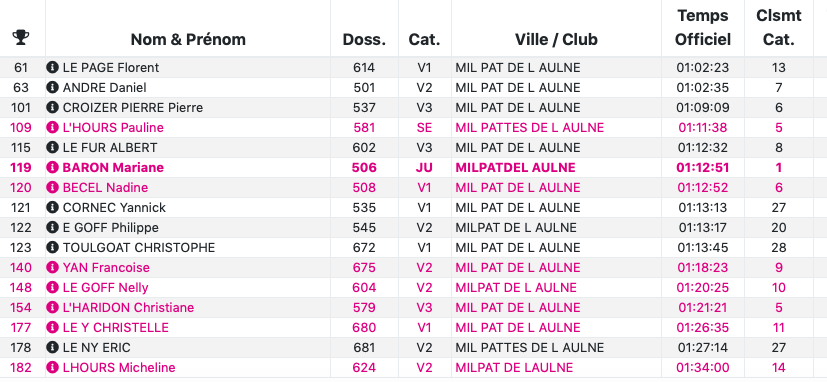Open info icon for LE PAGE Florent
This screenshot has width=827, height=382.
coord(52,68)
